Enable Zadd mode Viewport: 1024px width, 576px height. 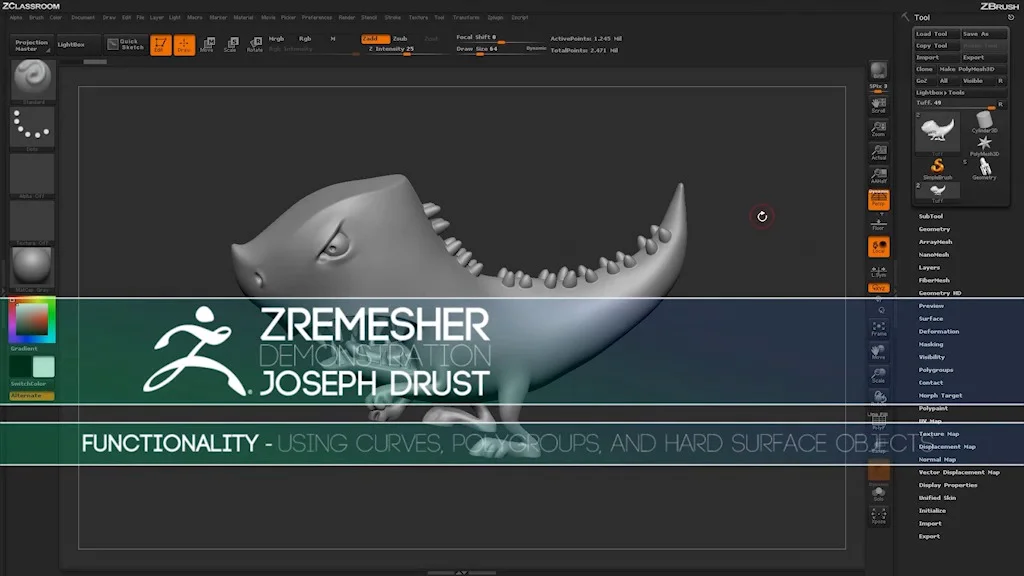(x=375, y=39)
